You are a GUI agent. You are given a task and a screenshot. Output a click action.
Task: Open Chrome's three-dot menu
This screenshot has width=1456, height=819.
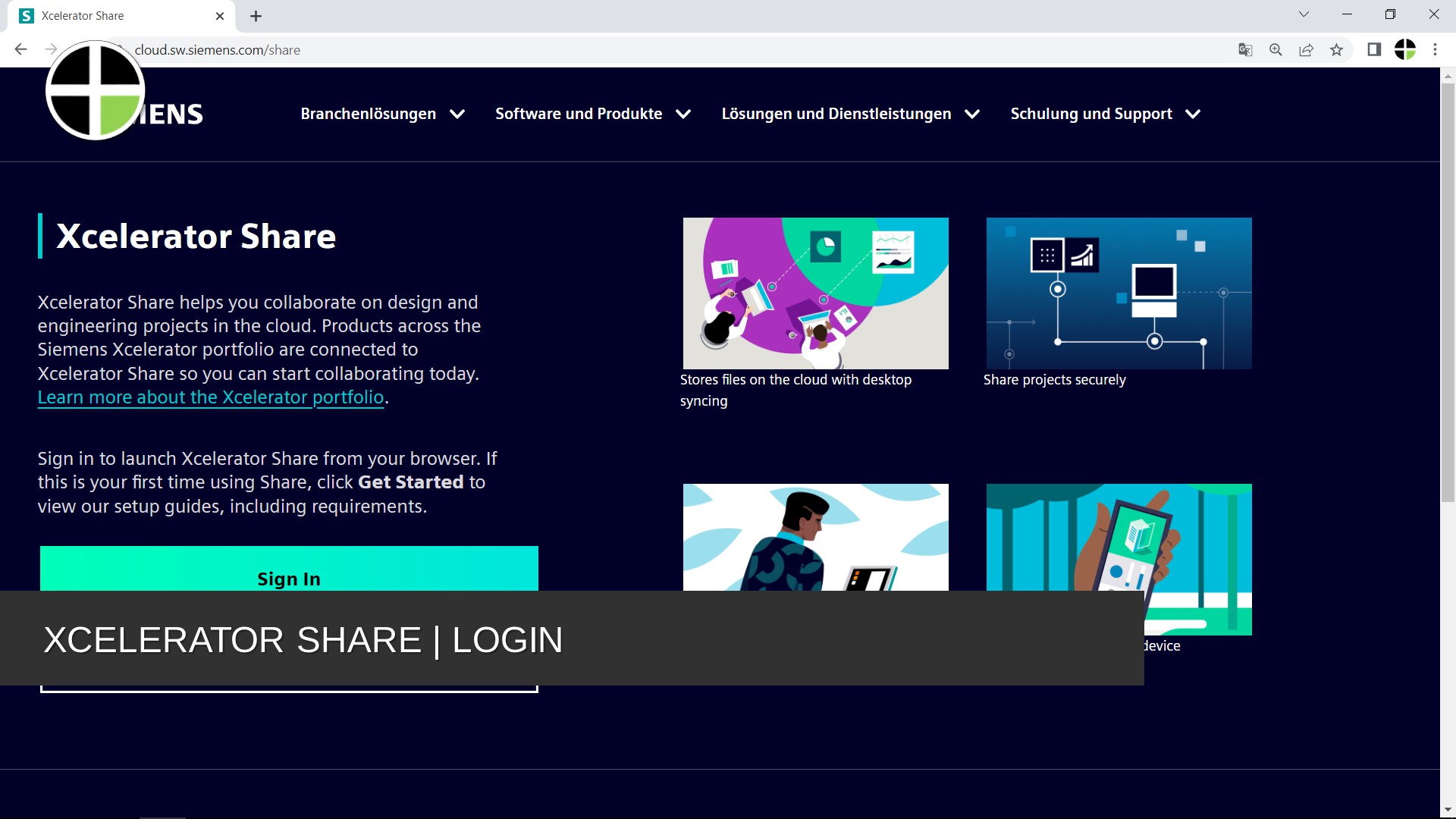coord(1436,49)
